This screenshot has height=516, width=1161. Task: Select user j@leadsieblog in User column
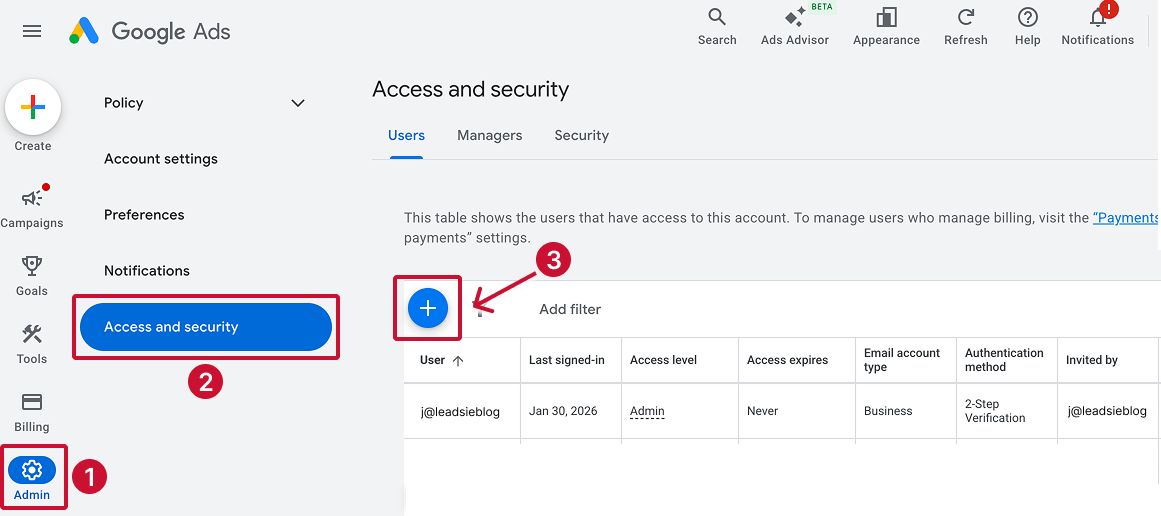(460, 411)
